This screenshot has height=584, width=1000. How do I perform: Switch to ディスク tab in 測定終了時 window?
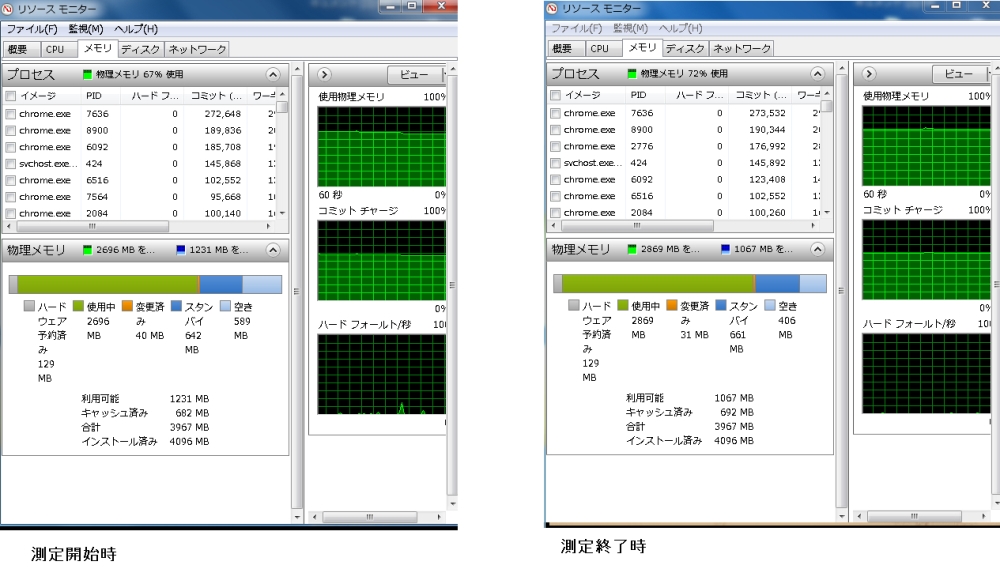(x=685, y=49)
